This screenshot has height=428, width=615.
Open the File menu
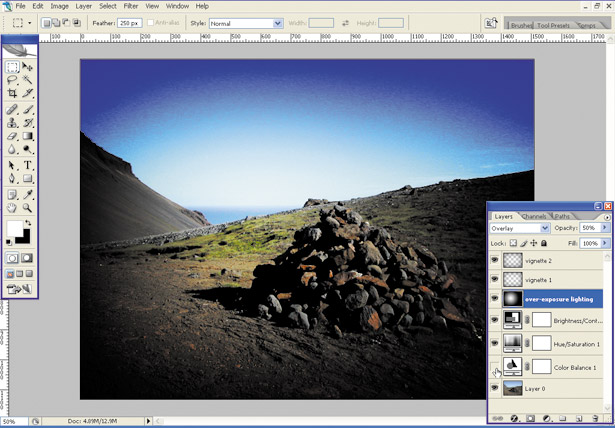[x=20, y=6]
